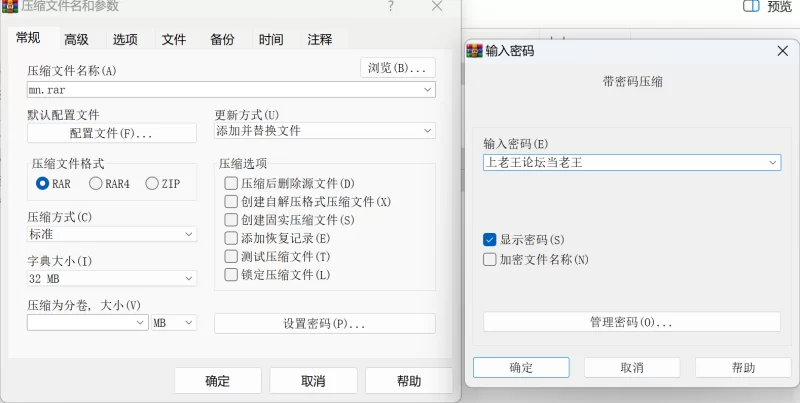Expand the 更新方式 dropdown list
Viewport: 800px width, 403px height.
coord(324,131)
